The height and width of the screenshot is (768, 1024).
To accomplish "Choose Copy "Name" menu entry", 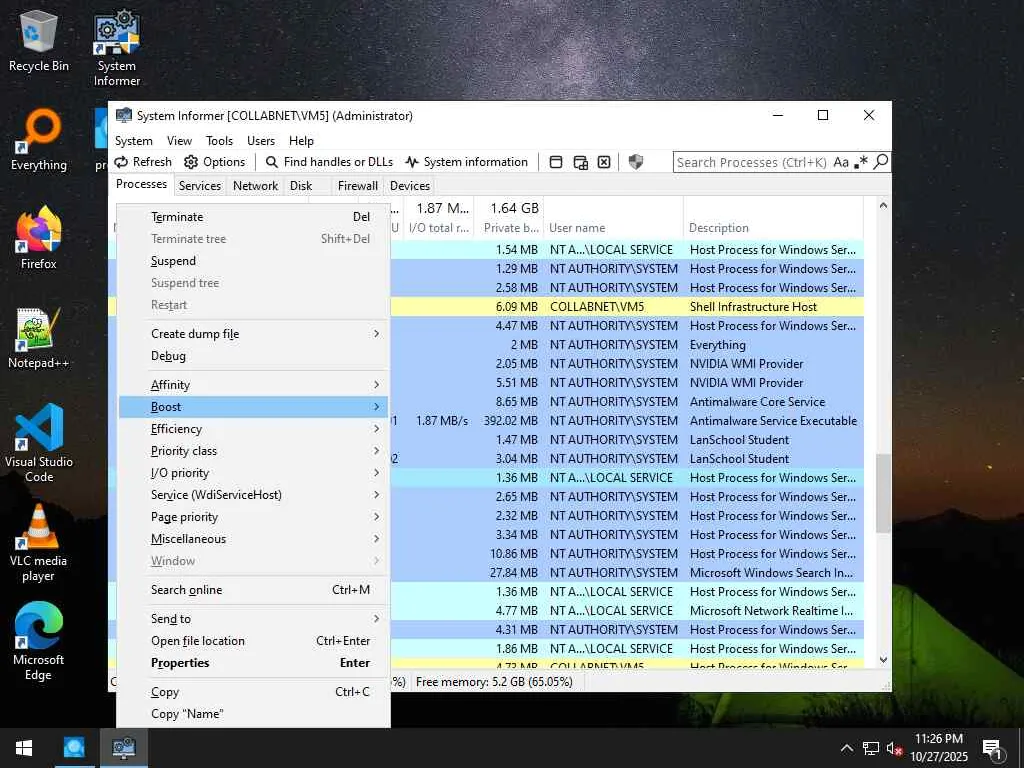I will coord(253,714).
